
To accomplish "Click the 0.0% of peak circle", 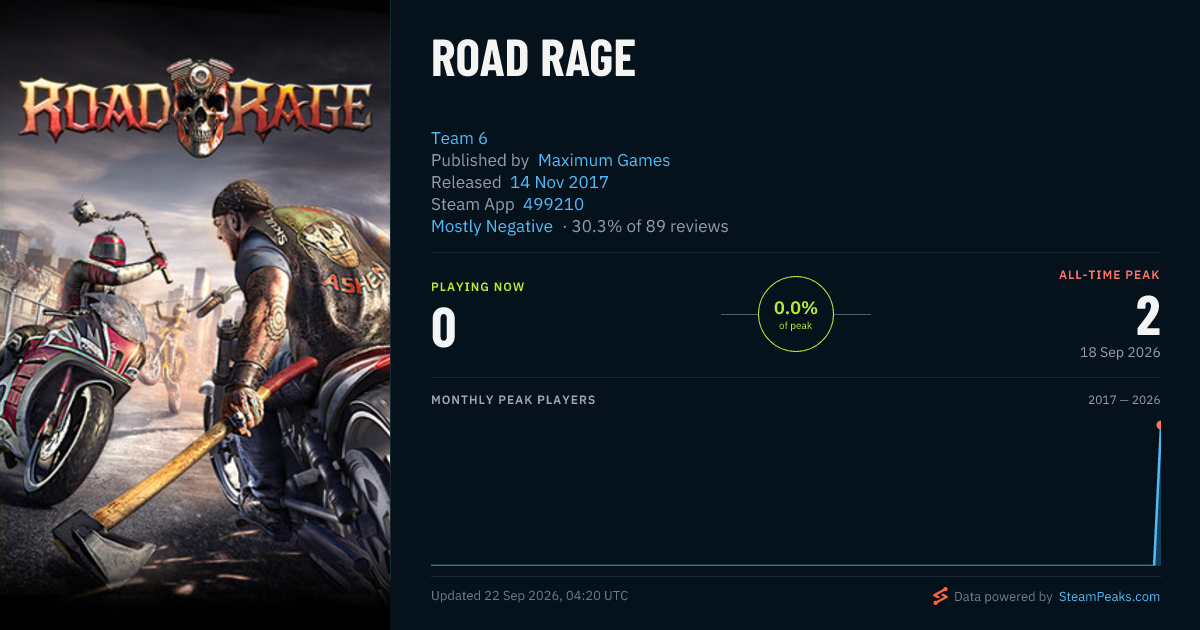I will tap(796, 314).
